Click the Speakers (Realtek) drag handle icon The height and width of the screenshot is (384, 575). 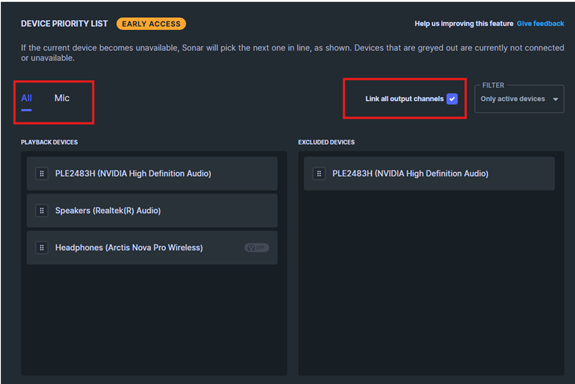pos(42,211)
